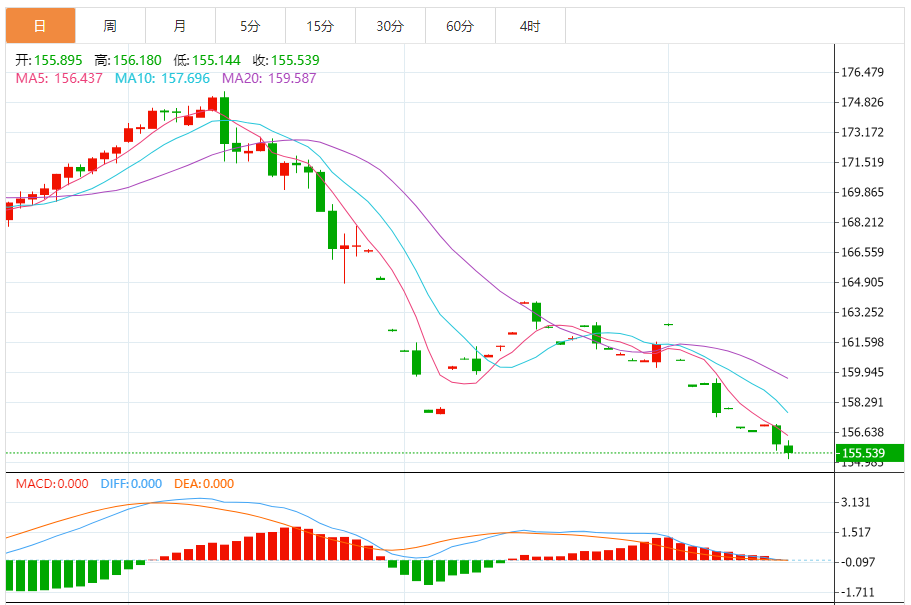
Task: Click the 收:155.539 close value
Action: 286,60
